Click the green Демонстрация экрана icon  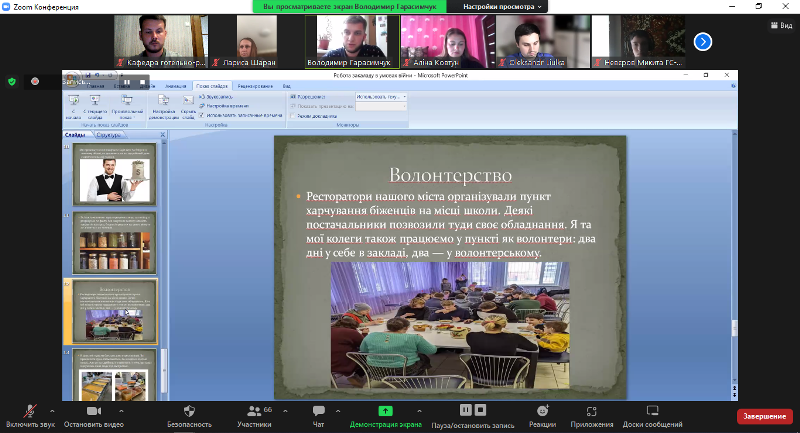point(385,411)
